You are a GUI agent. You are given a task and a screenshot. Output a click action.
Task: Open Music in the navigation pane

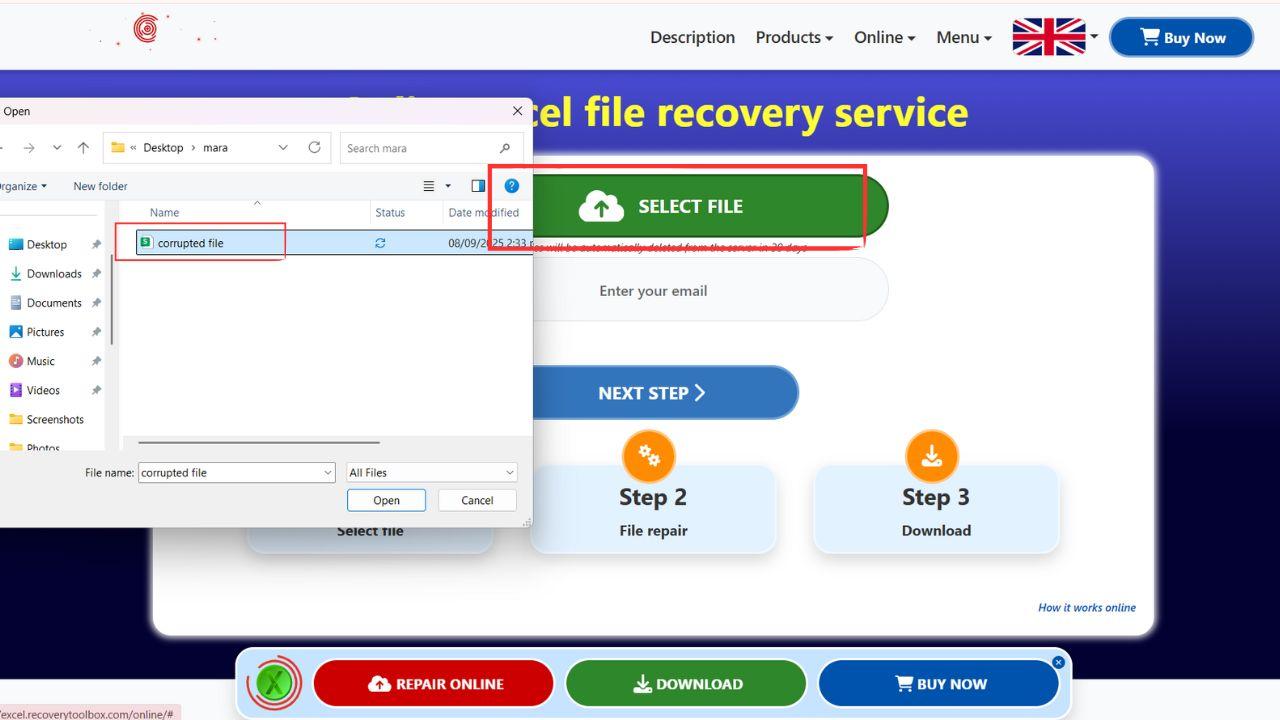point(41,360)
